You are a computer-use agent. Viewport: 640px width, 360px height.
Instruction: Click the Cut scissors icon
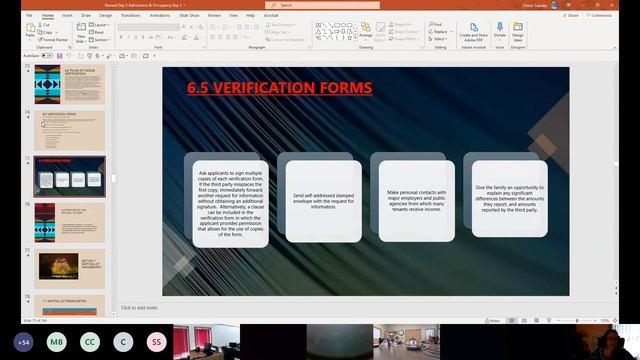40,25
